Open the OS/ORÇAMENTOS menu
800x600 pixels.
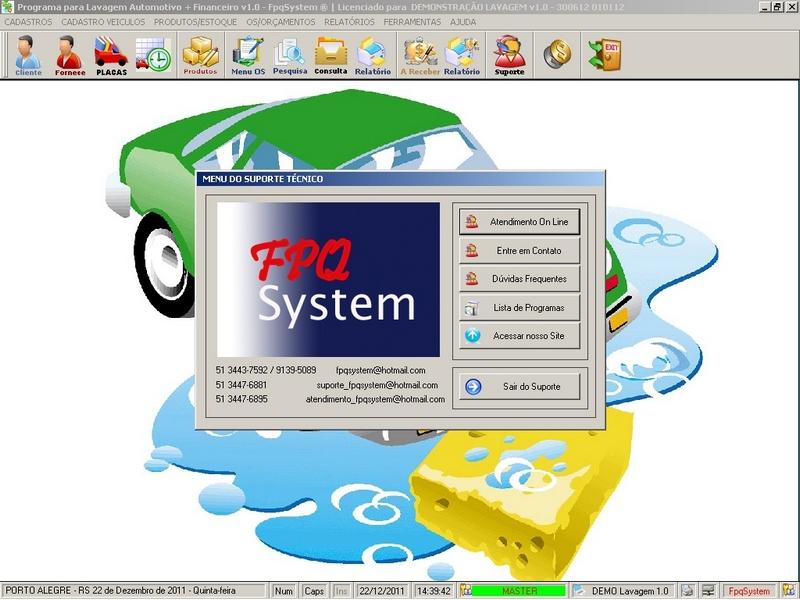pos(281,22)
